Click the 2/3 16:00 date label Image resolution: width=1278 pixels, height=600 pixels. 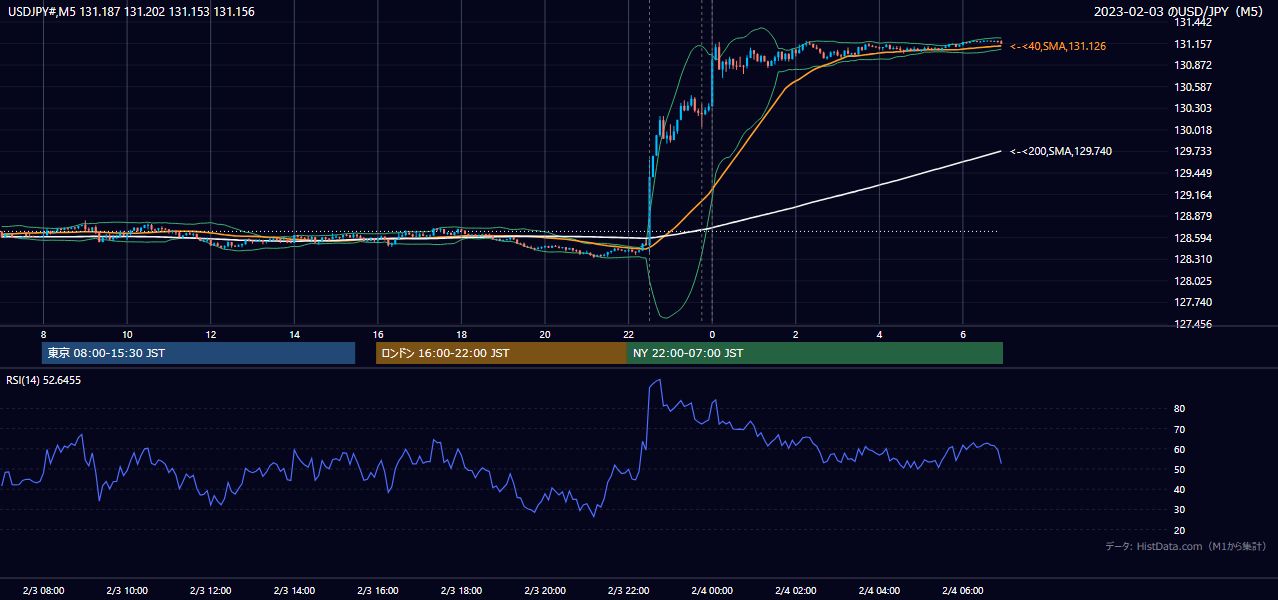(x=378, y=591)
